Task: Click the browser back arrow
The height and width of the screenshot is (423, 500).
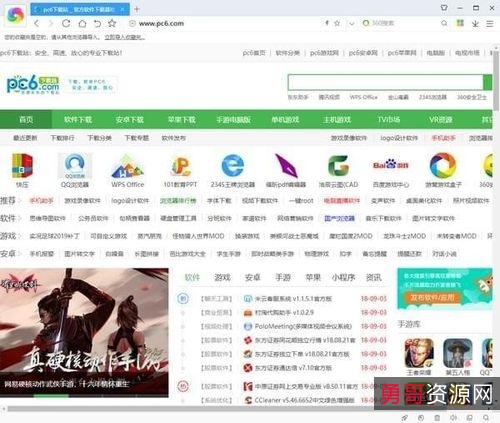Action: click(37, 23)
